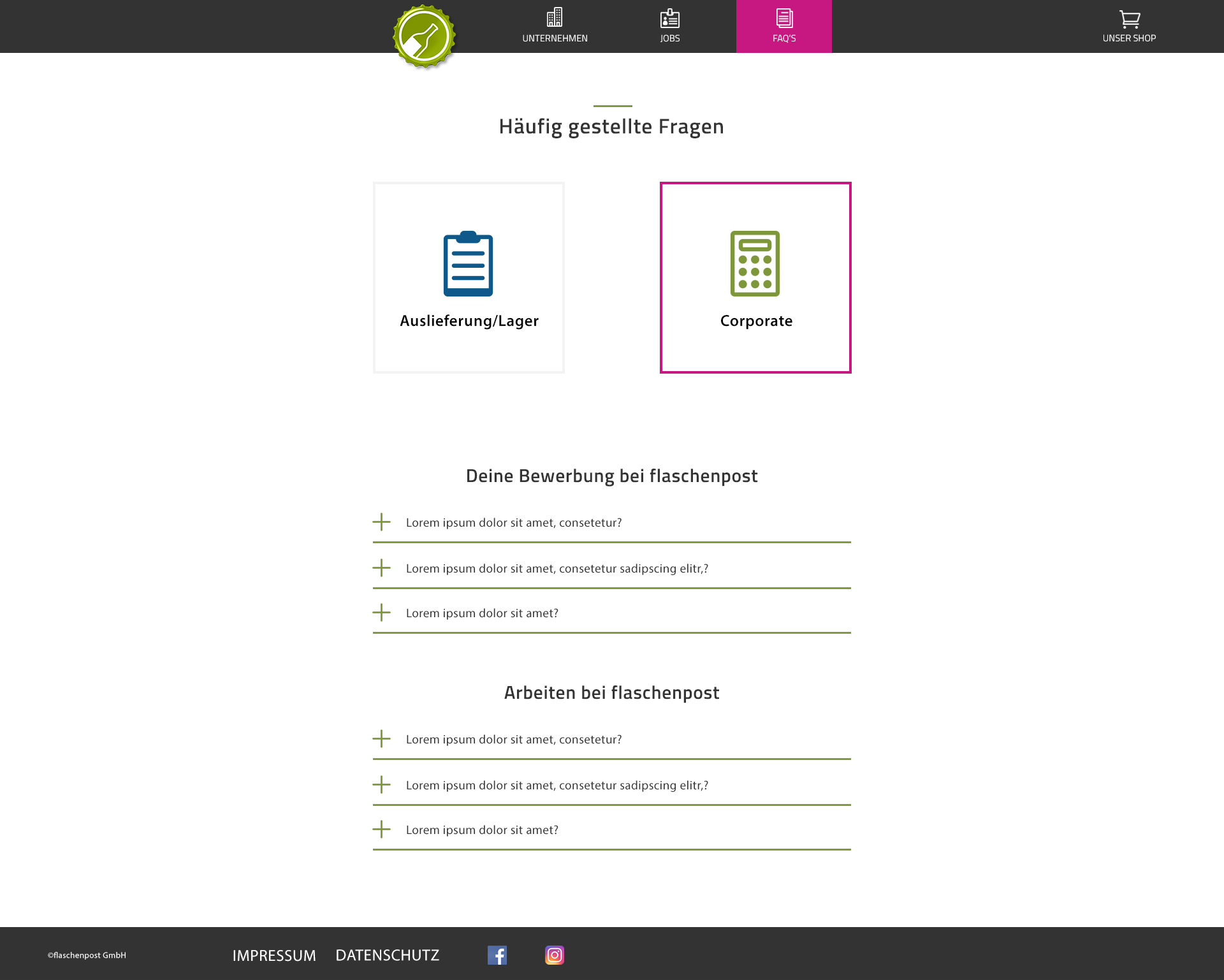Click the ©flaschenpost GmbH copyright text
The width and height of the screenshot is (1224, 980).
click(x=87, y=955)
